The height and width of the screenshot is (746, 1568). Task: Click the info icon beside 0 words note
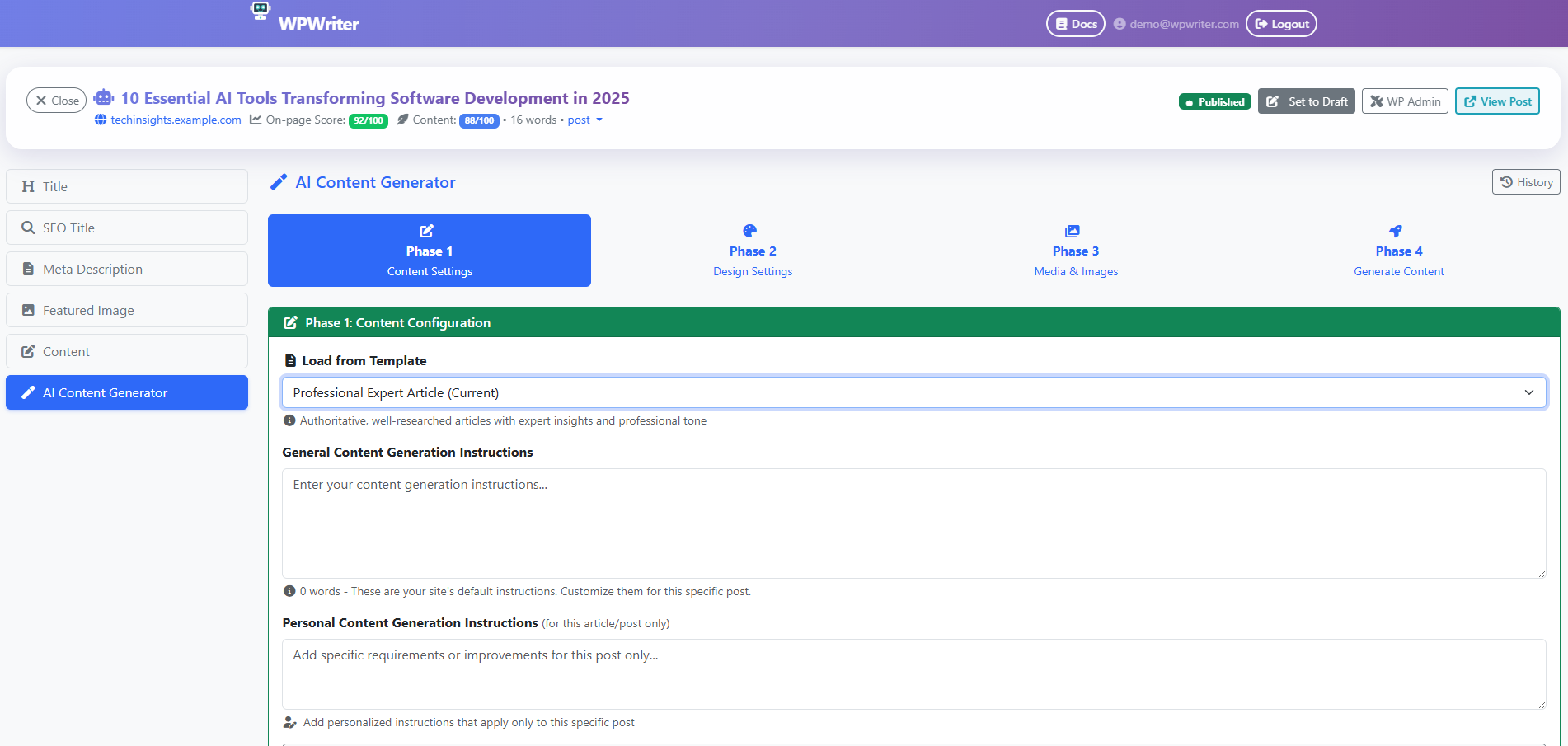(289, 591)
